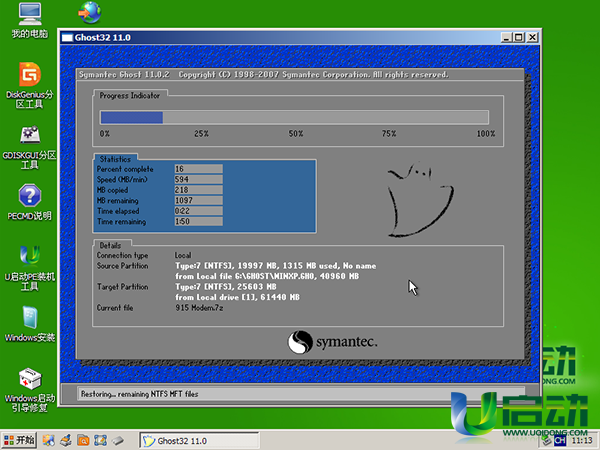Click the brush and drive quick launch icon
Viewport: 600px width, 450px height.
pyautogui.click(x=65, y=440)
